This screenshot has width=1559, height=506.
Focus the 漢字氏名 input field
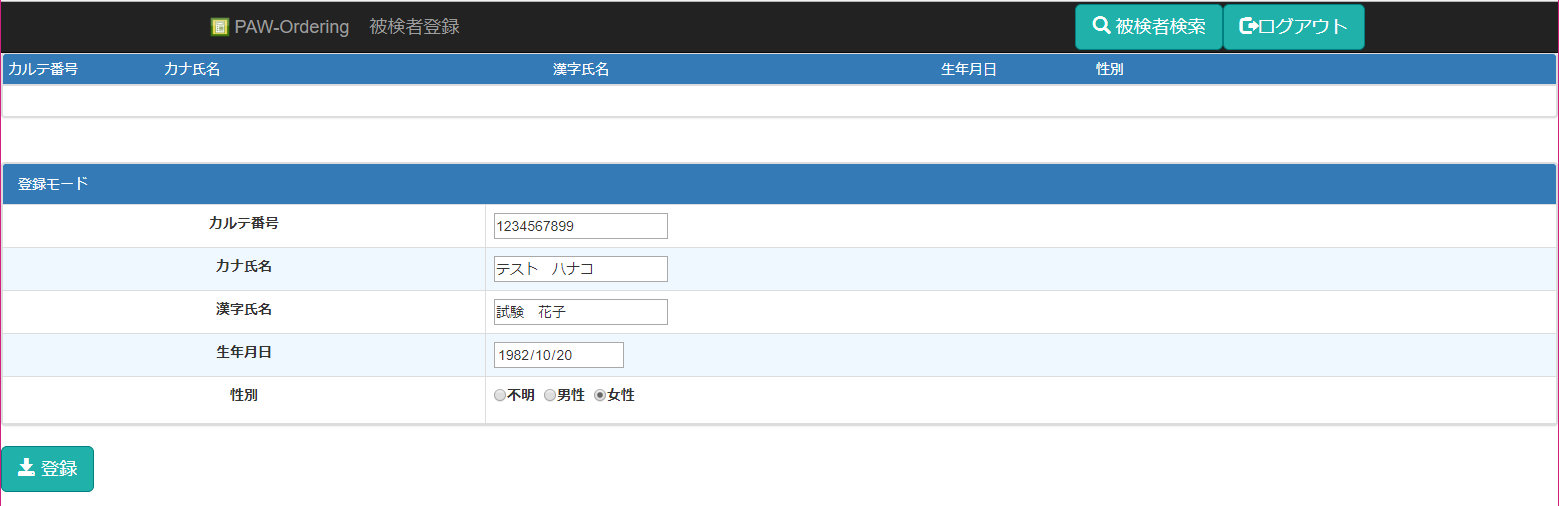[580, 312]
